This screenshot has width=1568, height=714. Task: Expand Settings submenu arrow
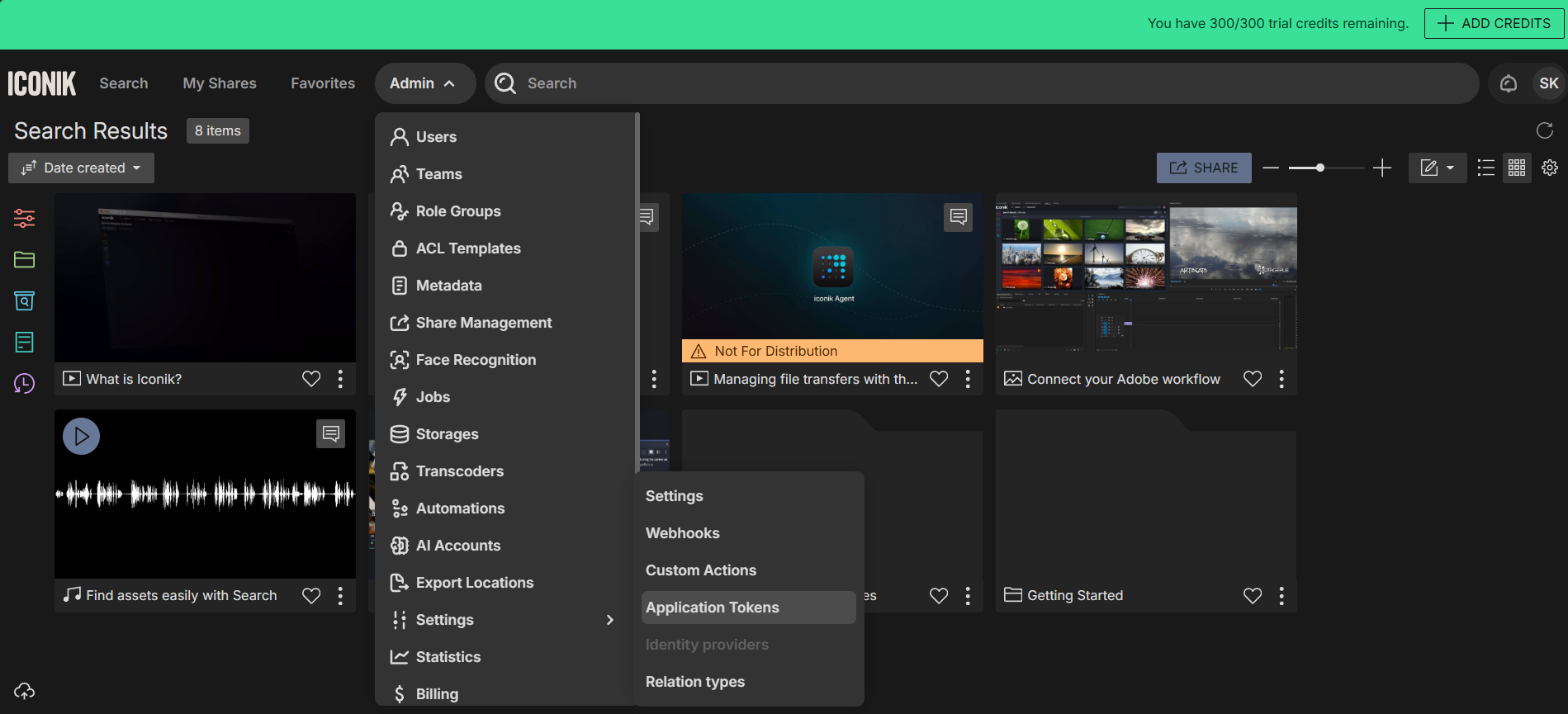click(x=610, y=620)
